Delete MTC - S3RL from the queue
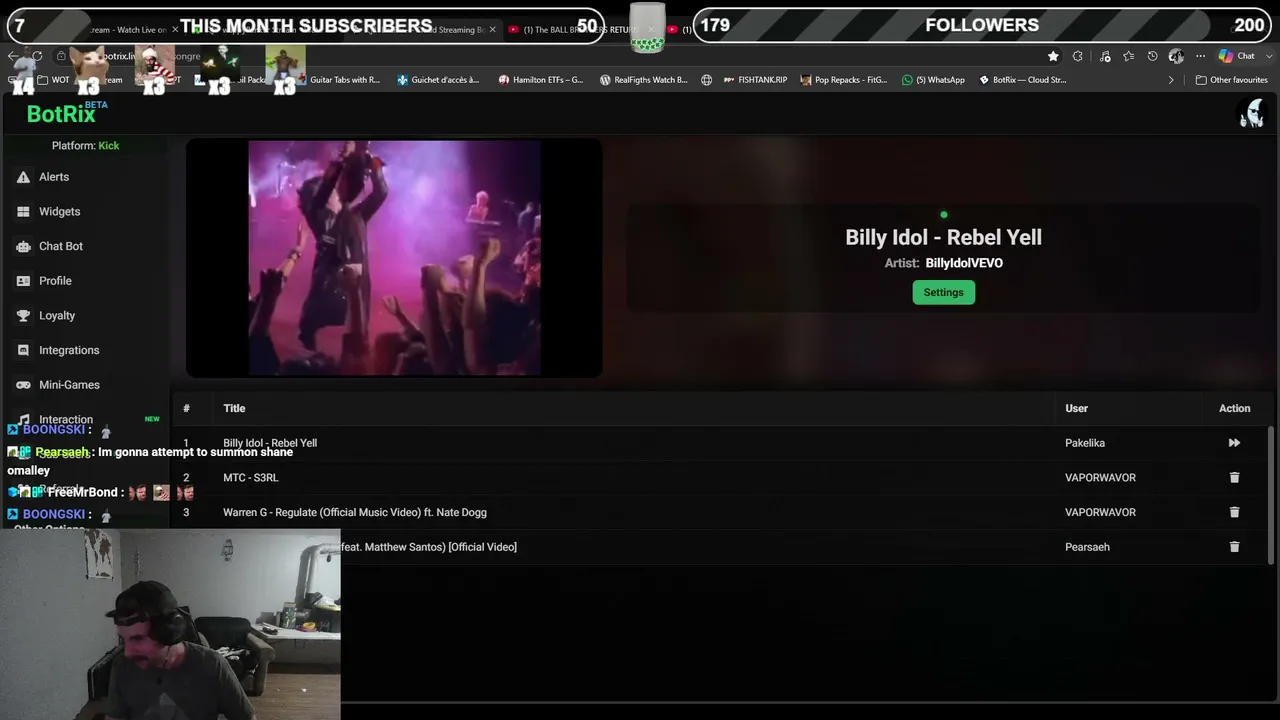Screen dimensions: 1280x720 tap(1234, 478)
